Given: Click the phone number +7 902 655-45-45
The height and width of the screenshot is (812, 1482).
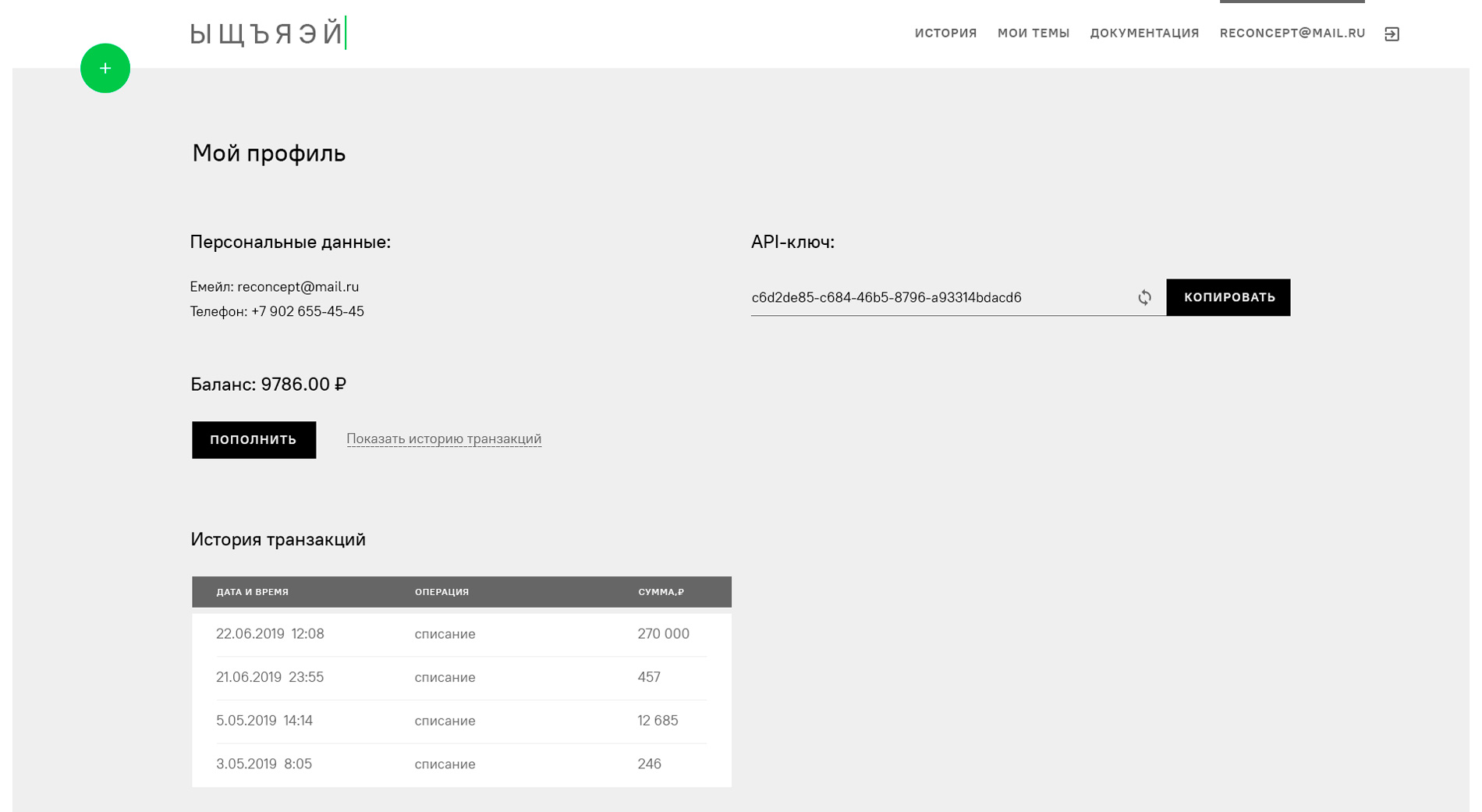Looking at the screenshot, I should (307, 312).
